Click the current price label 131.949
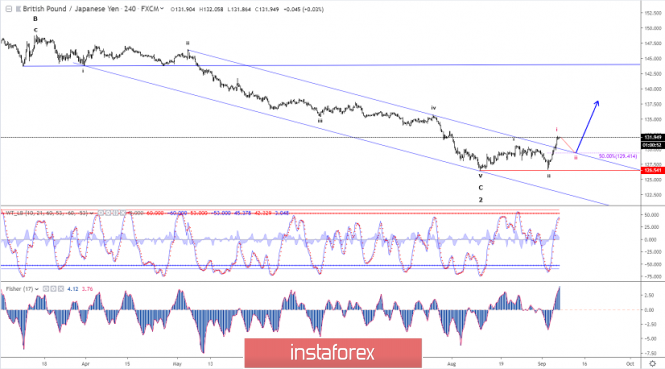Screen dimensions: 665x369 click(652, 137)
